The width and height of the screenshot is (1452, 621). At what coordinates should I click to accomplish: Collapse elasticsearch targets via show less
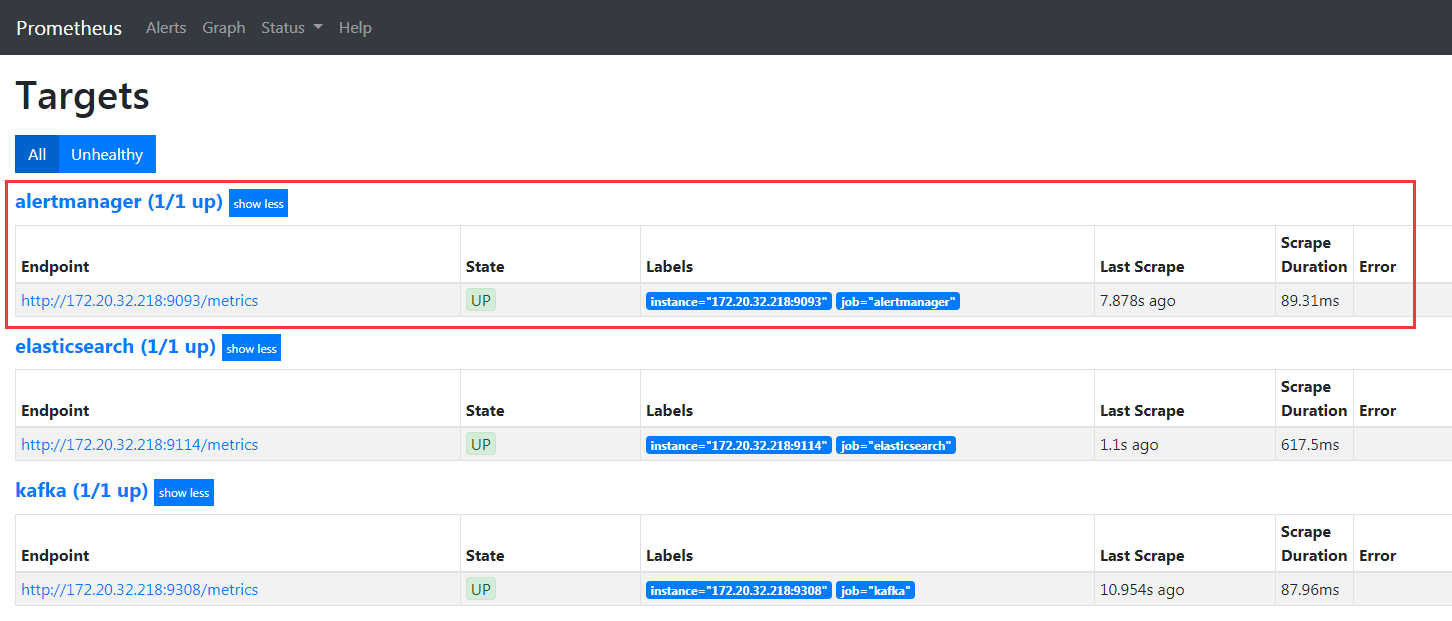(251, 348)
